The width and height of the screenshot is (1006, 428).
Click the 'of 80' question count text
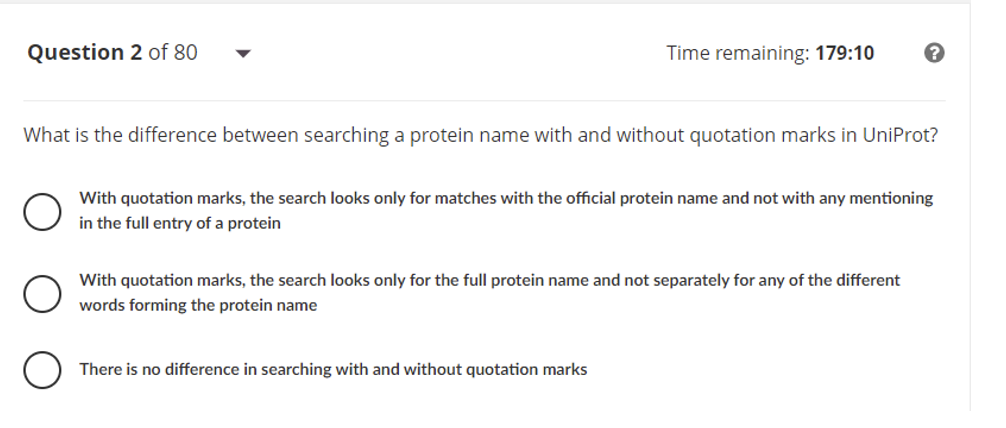(x=172, y=52)
